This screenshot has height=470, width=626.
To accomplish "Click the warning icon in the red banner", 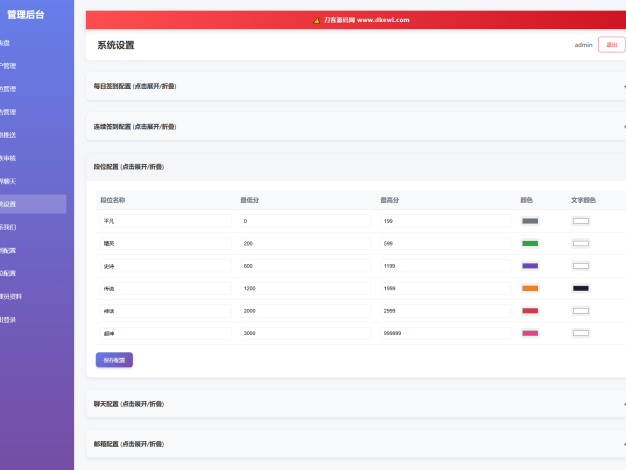I will pyautogui.click(x=317, y=20).
